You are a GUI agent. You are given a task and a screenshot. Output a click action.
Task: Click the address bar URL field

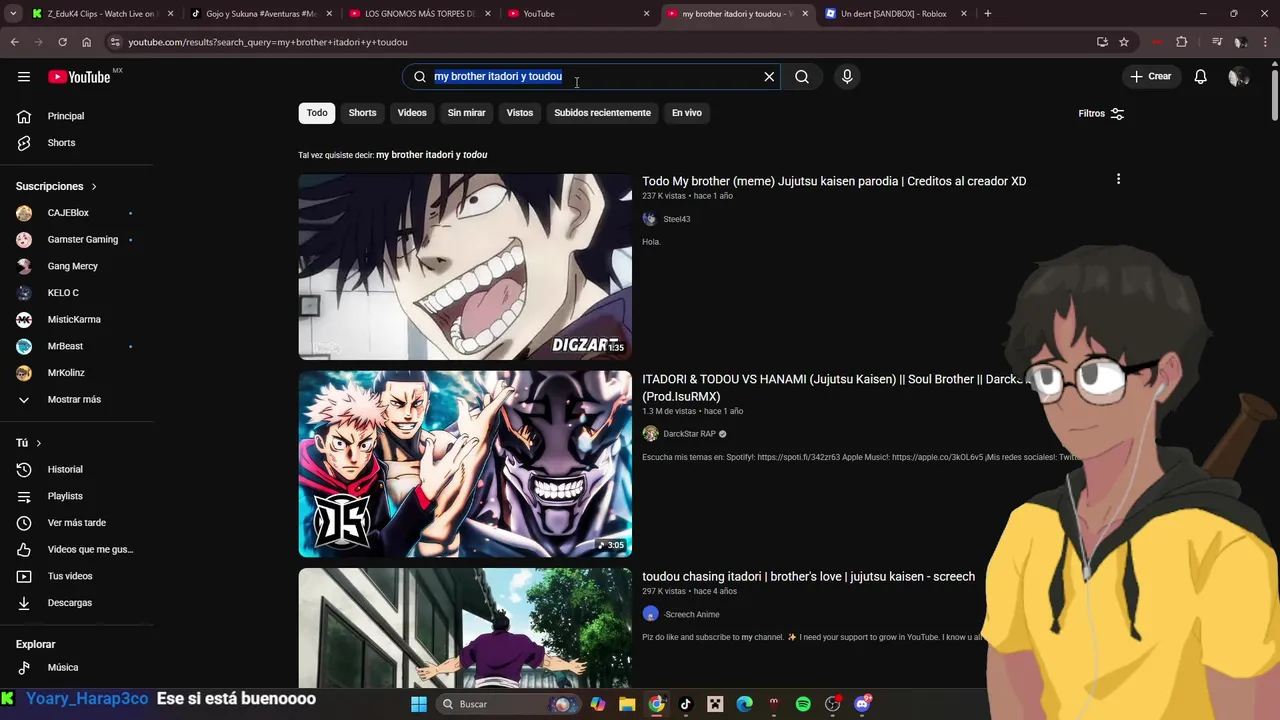click(x=600, y=42)
